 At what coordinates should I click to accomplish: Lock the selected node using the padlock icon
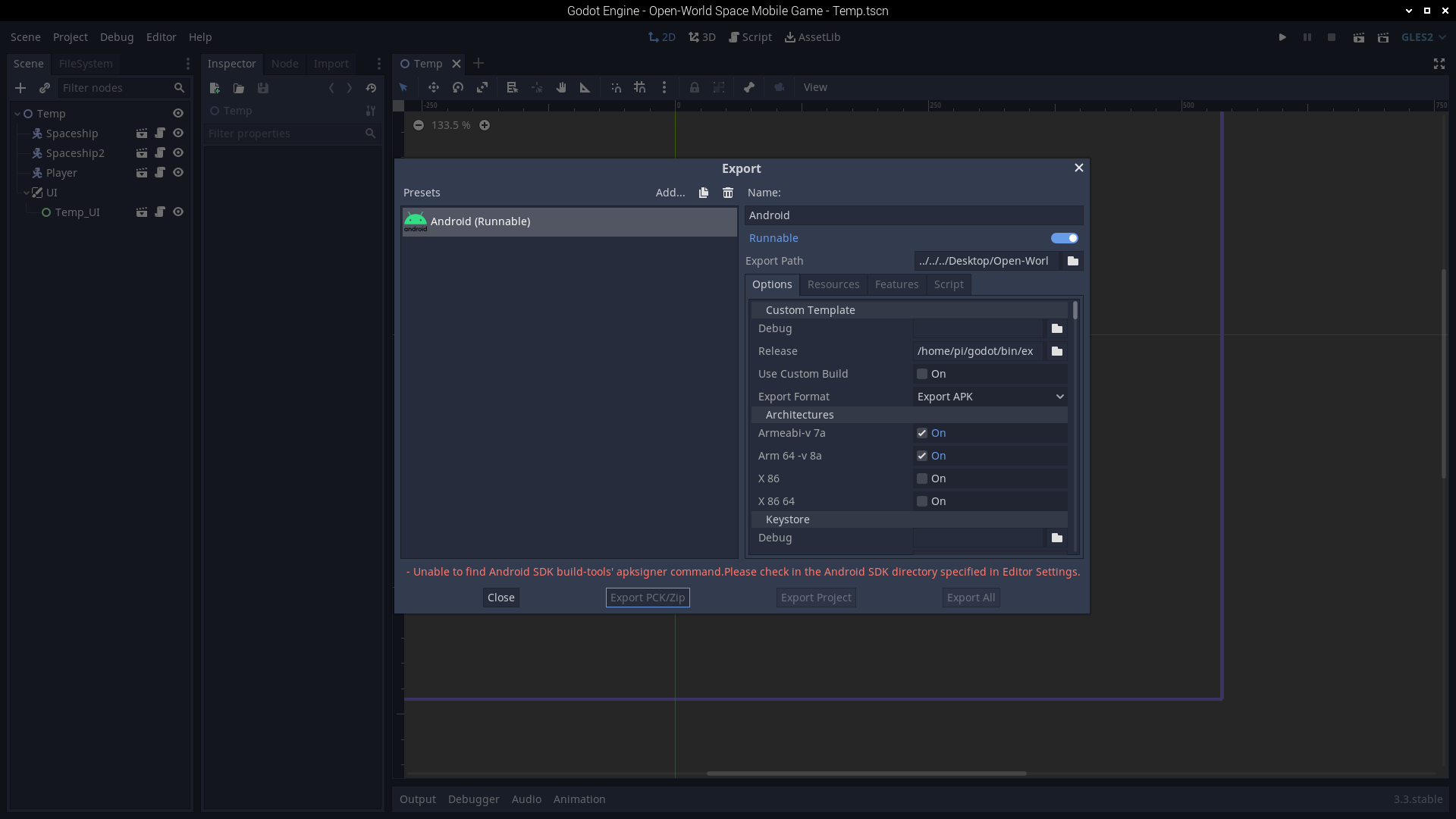pyautogui.click(x=695, y=87)
